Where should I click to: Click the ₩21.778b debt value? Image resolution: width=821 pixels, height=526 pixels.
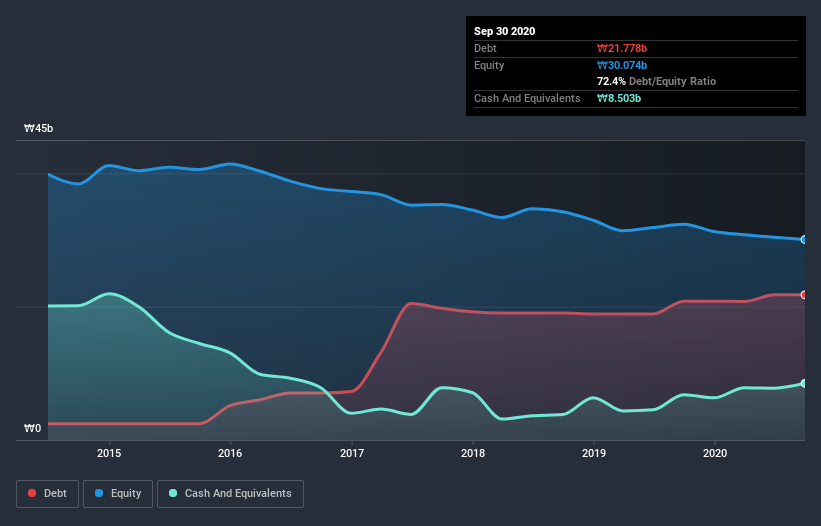pyautogui.click(x=622, y=48)
